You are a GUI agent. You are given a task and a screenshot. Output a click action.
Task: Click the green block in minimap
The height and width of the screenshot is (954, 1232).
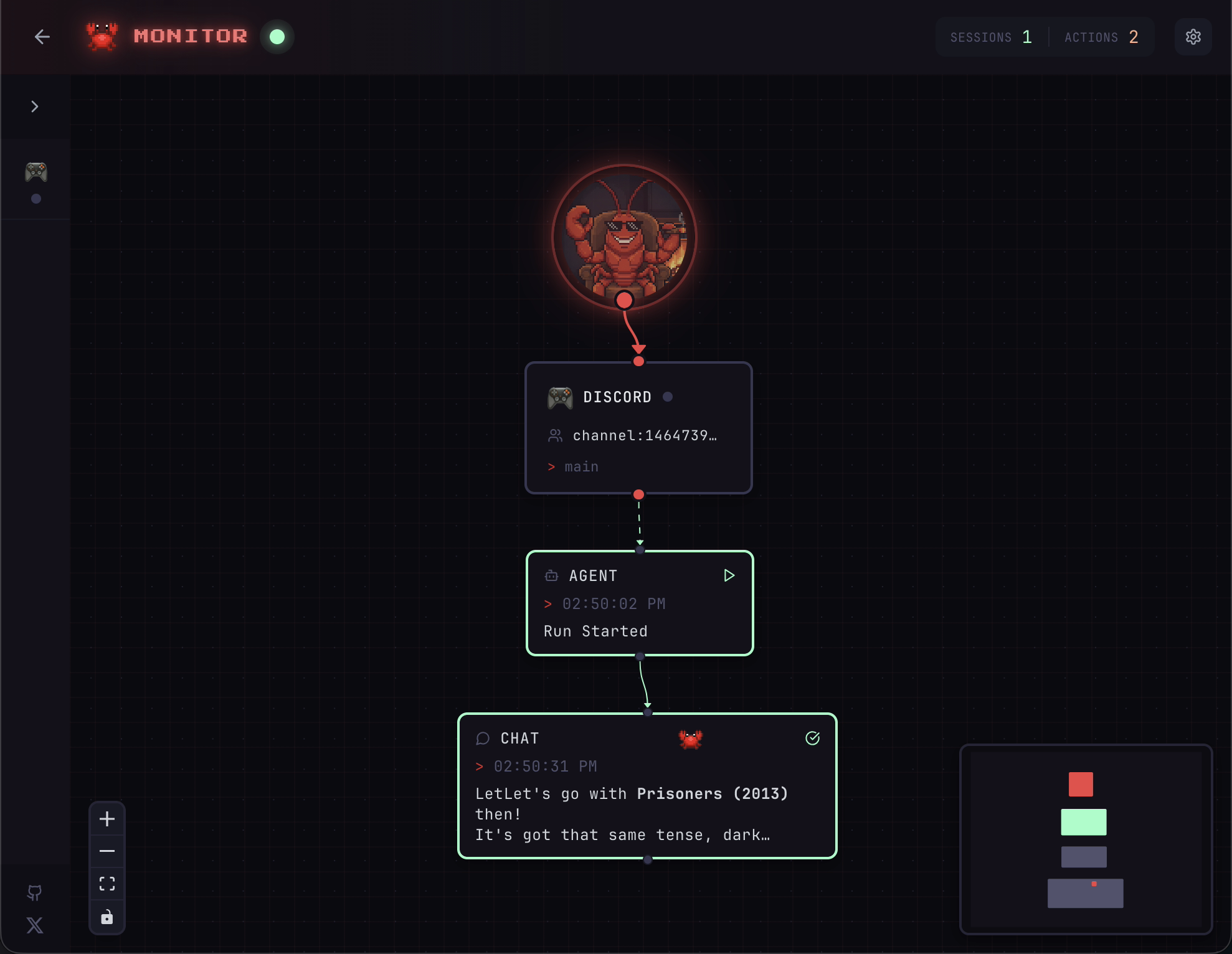point(1083,822)
